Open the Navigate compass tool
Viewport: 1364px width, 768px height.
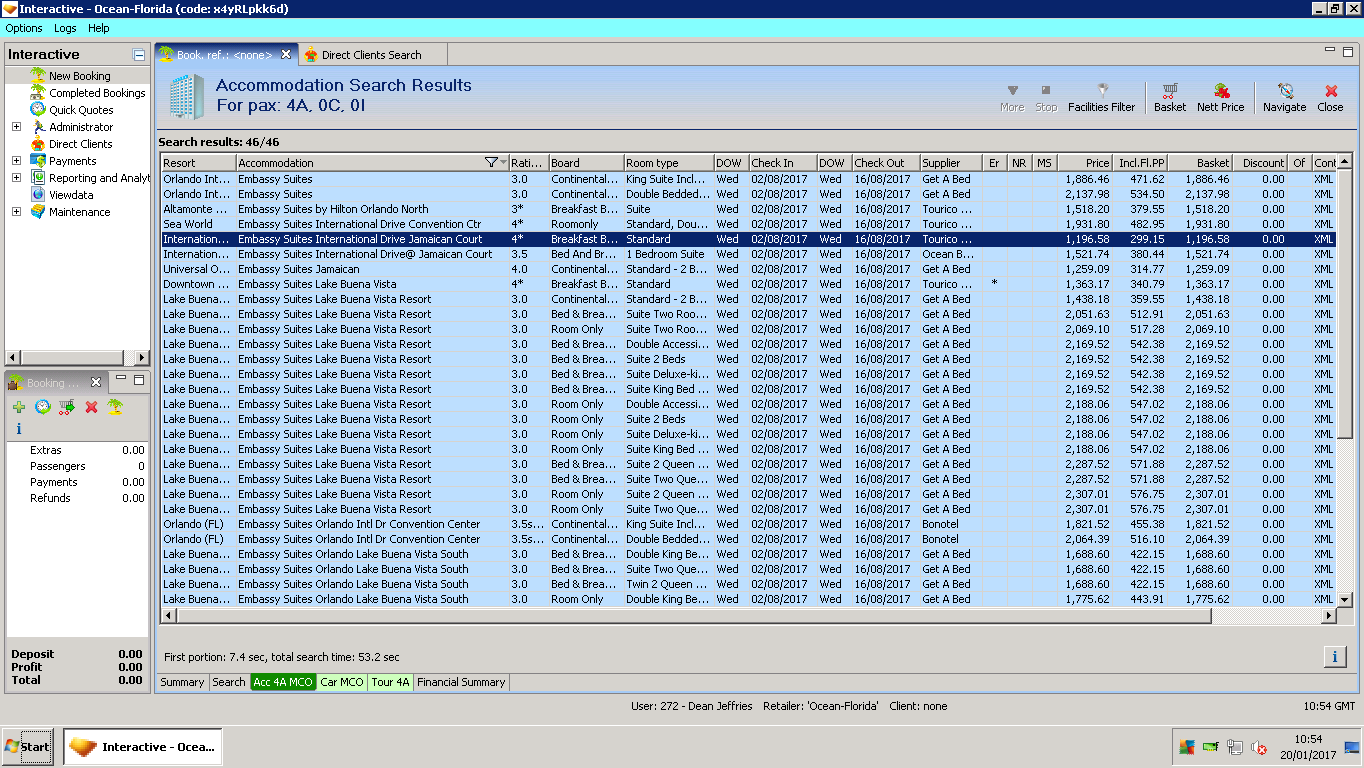1284,91
